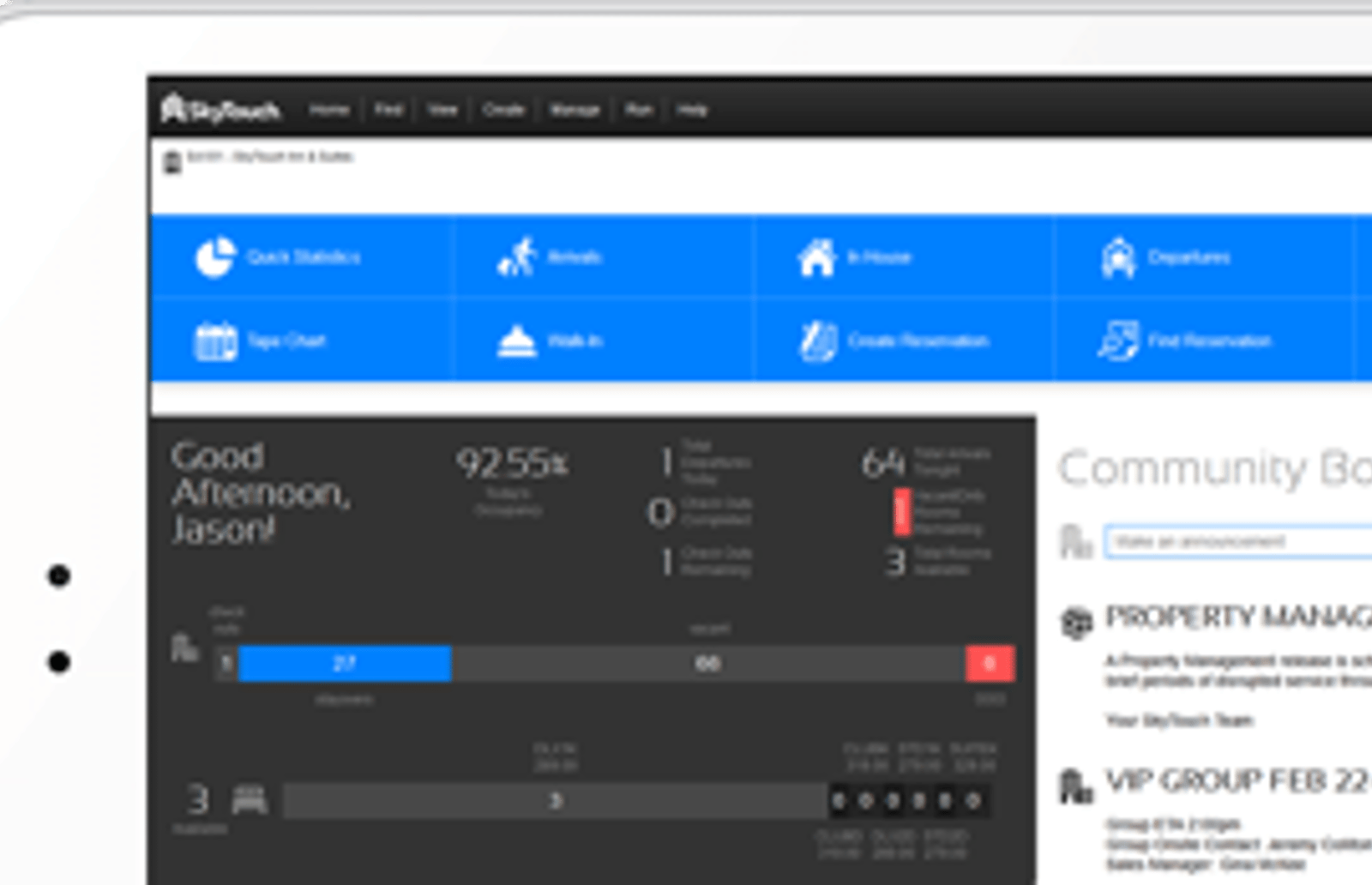Click the bed icon next to availability bar
The height and width of the screenshot is (885, 1372).
250,800
